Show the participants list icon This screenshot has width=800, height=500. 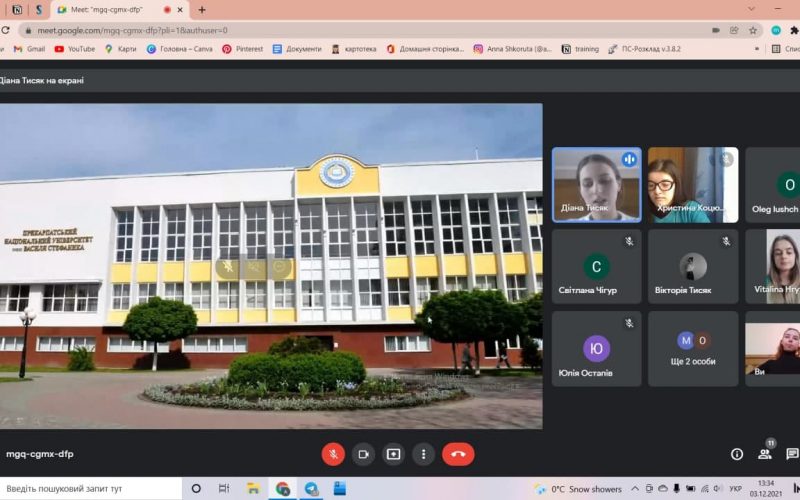point(765,454)
